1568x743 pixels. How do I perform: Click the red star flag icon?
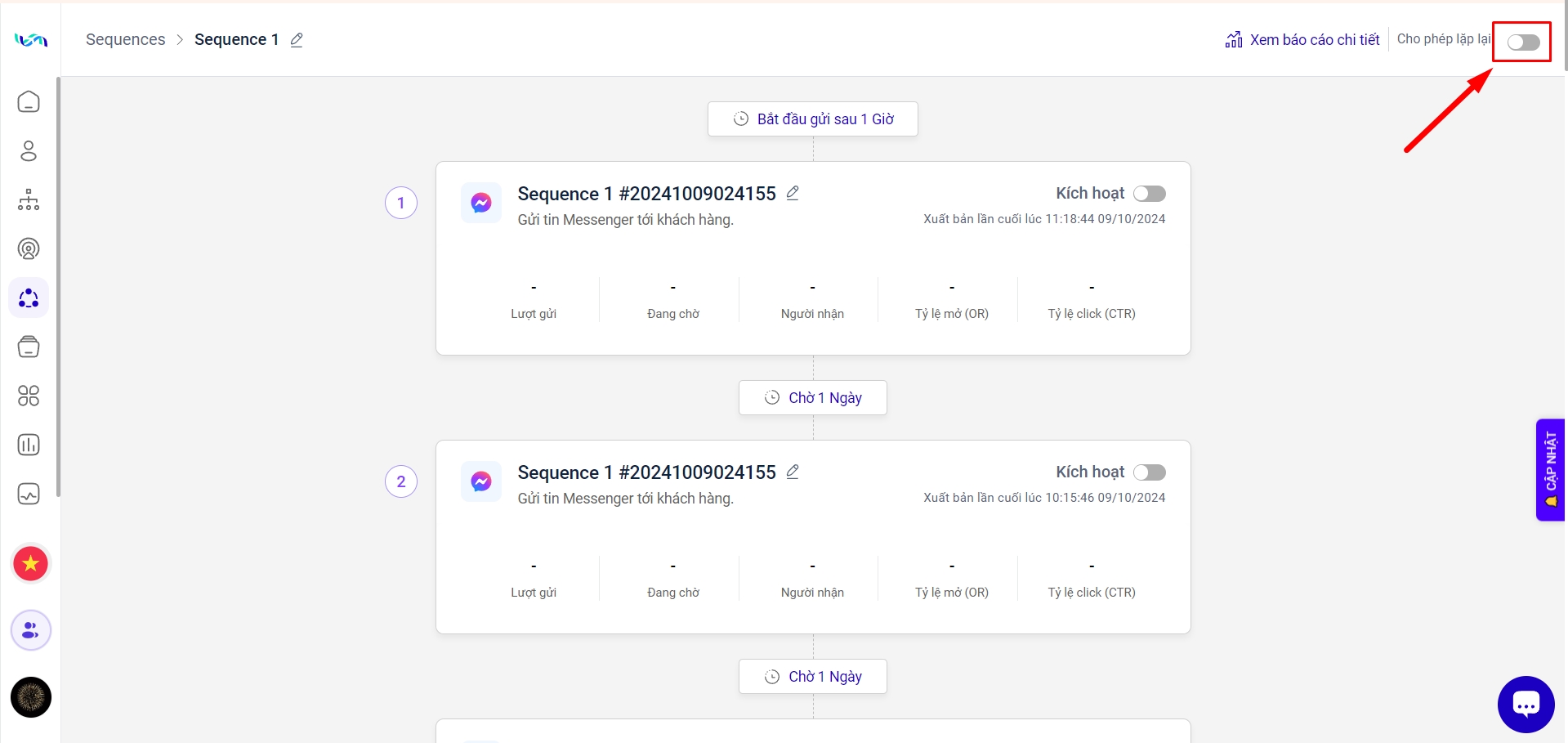coord(31,564)
